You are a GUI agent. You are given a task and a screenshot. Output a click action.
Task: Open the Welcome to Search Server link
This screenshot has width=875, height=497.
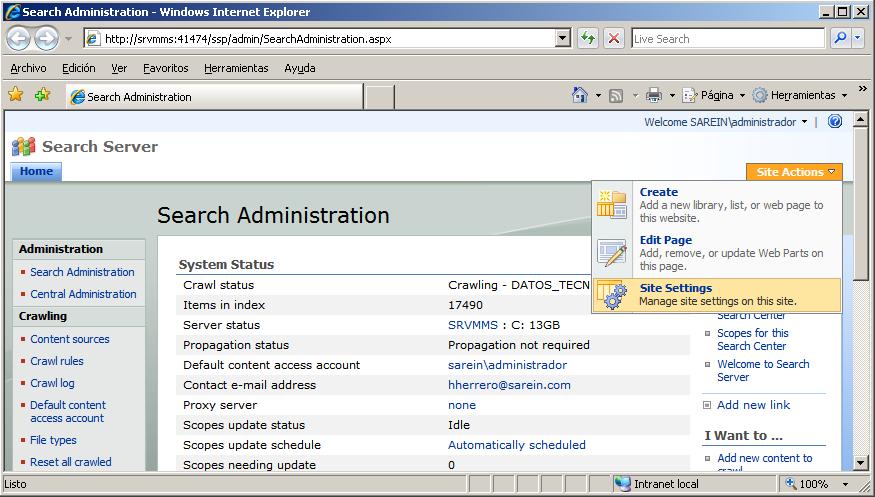pyautogui.click(x=763, y=370)
